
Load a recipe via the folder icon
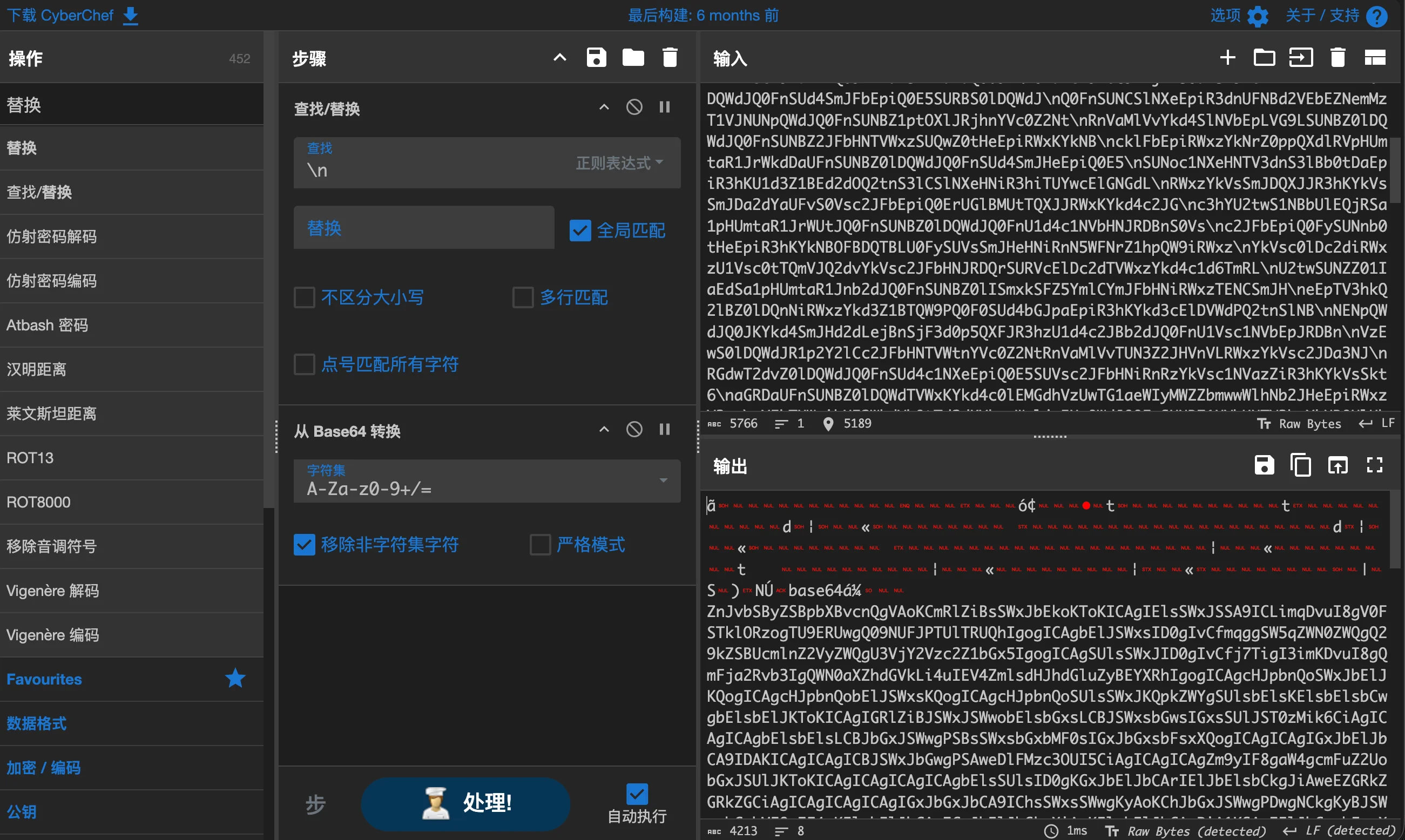point(633,58)
